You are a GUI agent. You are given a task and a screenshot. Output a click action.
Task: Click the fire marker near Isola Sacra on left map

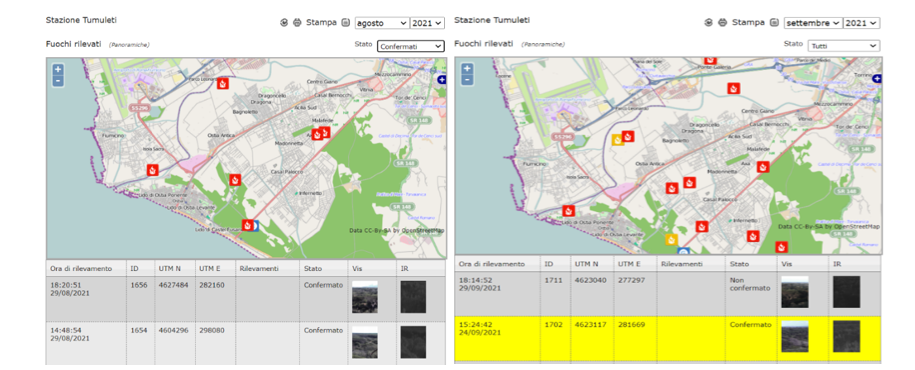click(152, 170)
